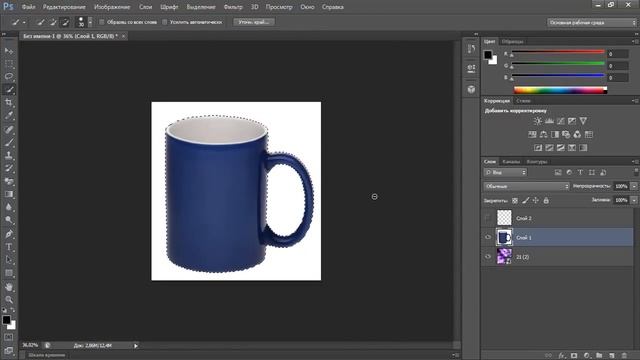640x360 pixels.
Task: Add Levels adjustment
Action: (549, 121)
